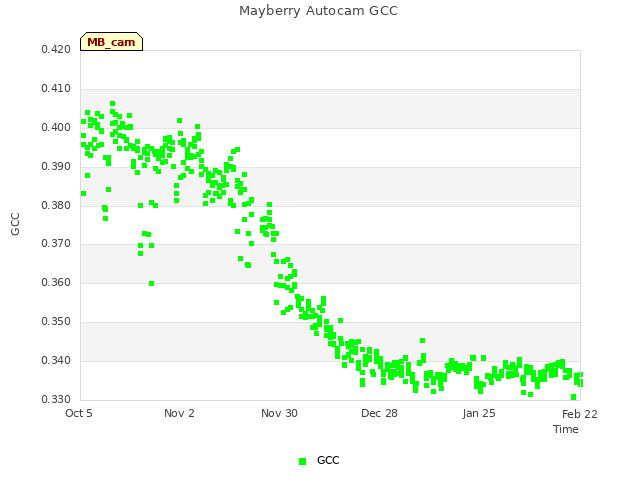This screenshot has width=640, height=480.
Task: Click the Dec 28 x-axis label
Action: point(379,413)
